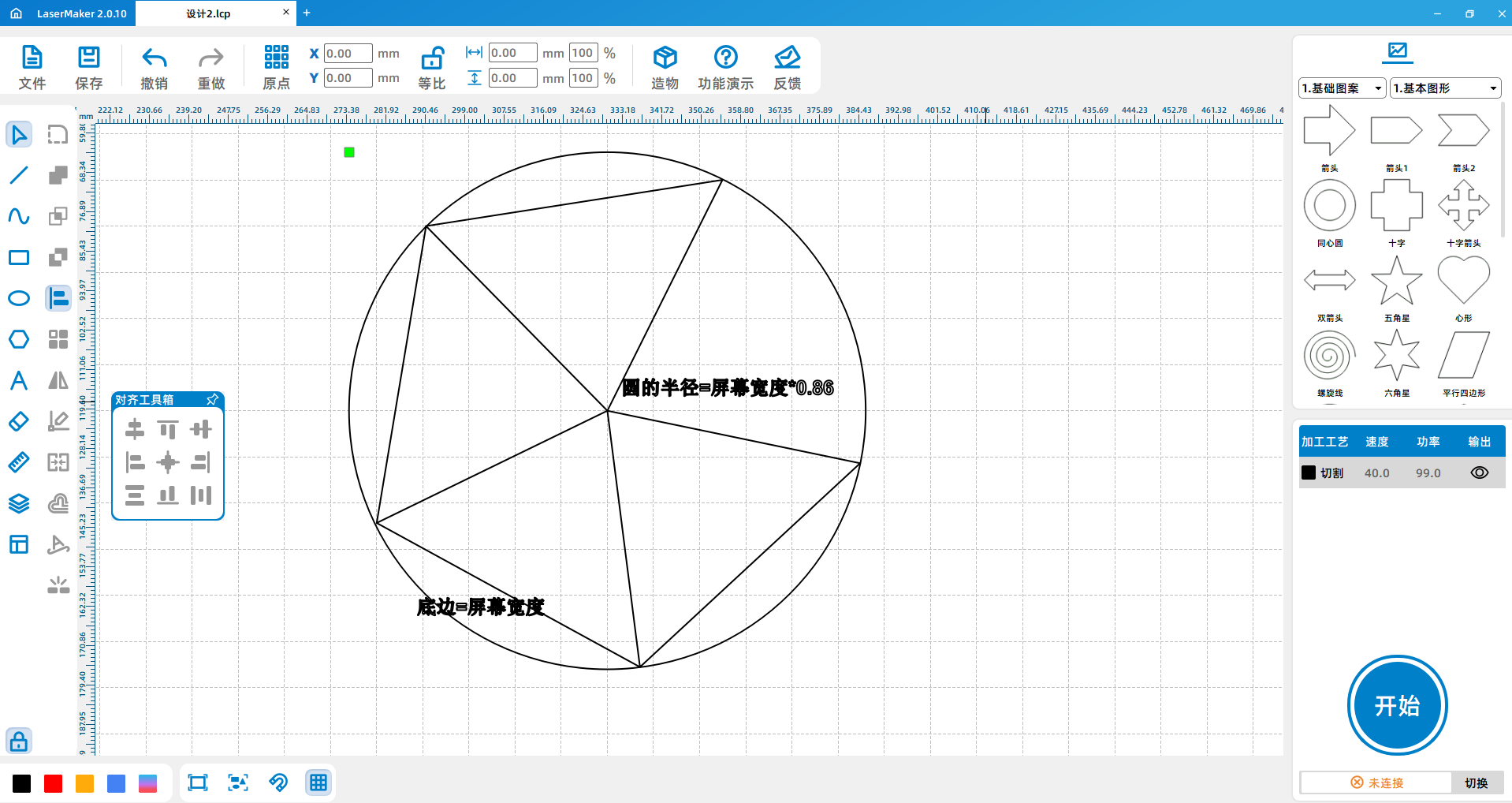This screenshot has height=803, width=1512.
Task: Choose the gradient color swatch
Action: [148, 783]
